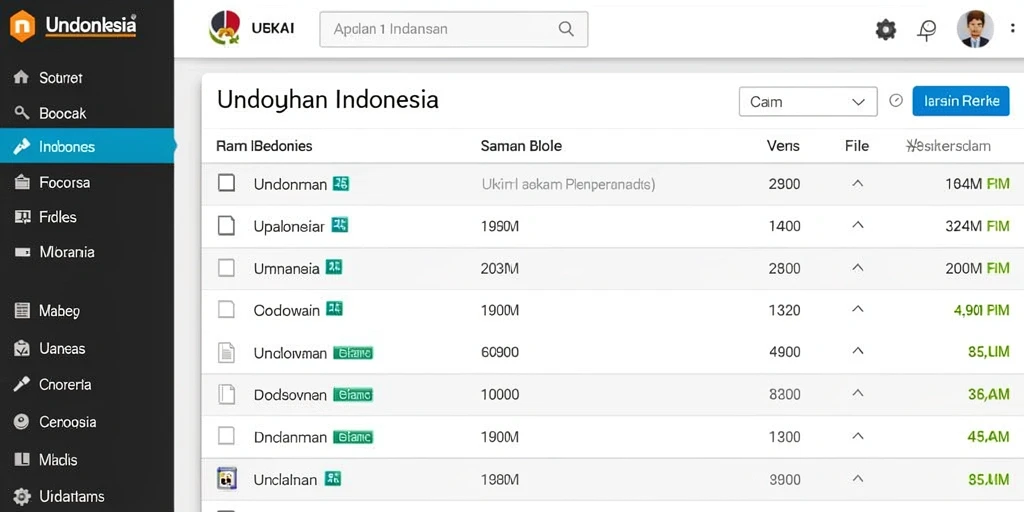The width and height of the screenshot is (1024, 512).
Task: Tick the Umnaneia row checkbox
Action: tap(226, 267)
